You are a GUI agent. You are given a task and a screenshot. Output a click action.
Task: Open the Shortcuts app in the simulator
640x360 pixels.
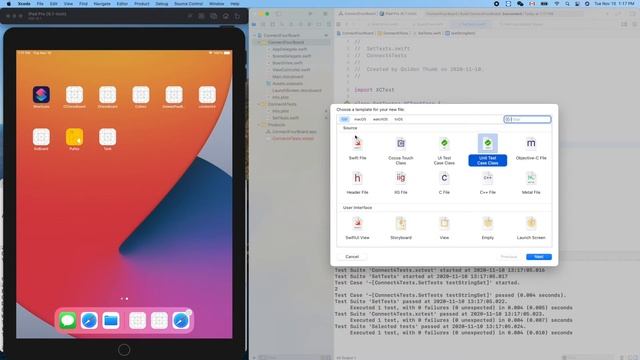pyautogui.click(x=41, y=95)
